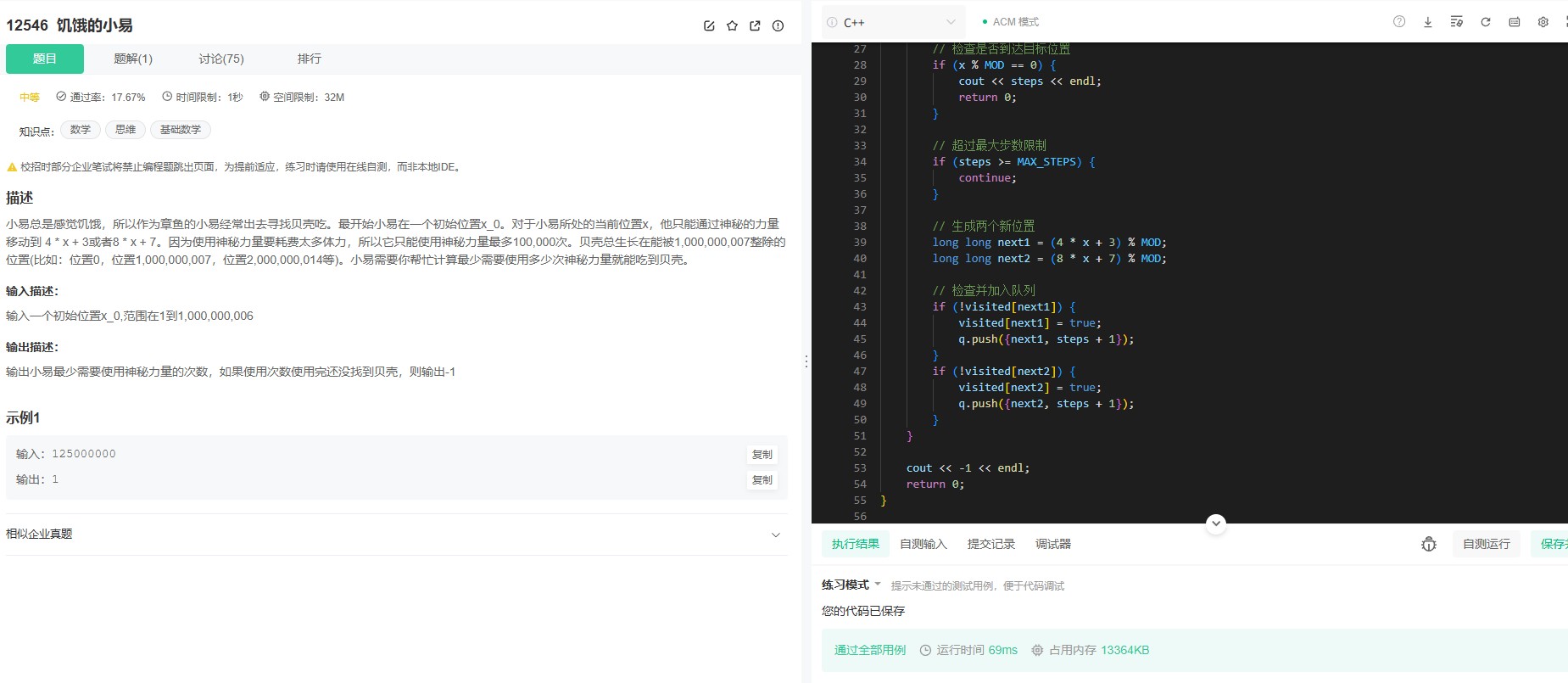Screen dimensions: 1568x683
Task: Click the 数学 knowledge tag
Action: [x=81, y=130]
